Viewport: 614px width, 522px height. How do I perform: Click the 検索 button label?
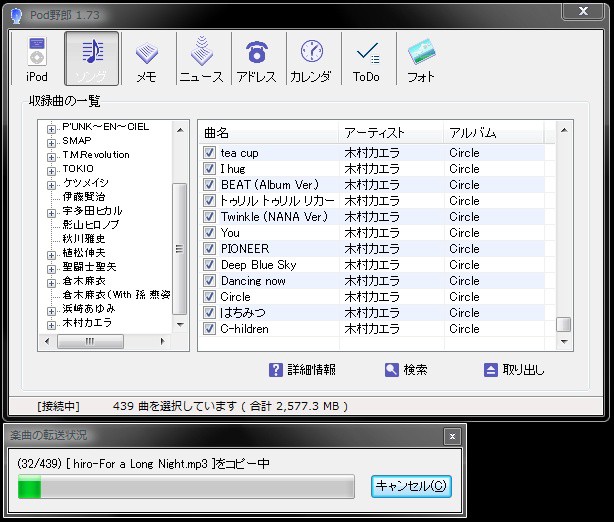click(415, 370)
